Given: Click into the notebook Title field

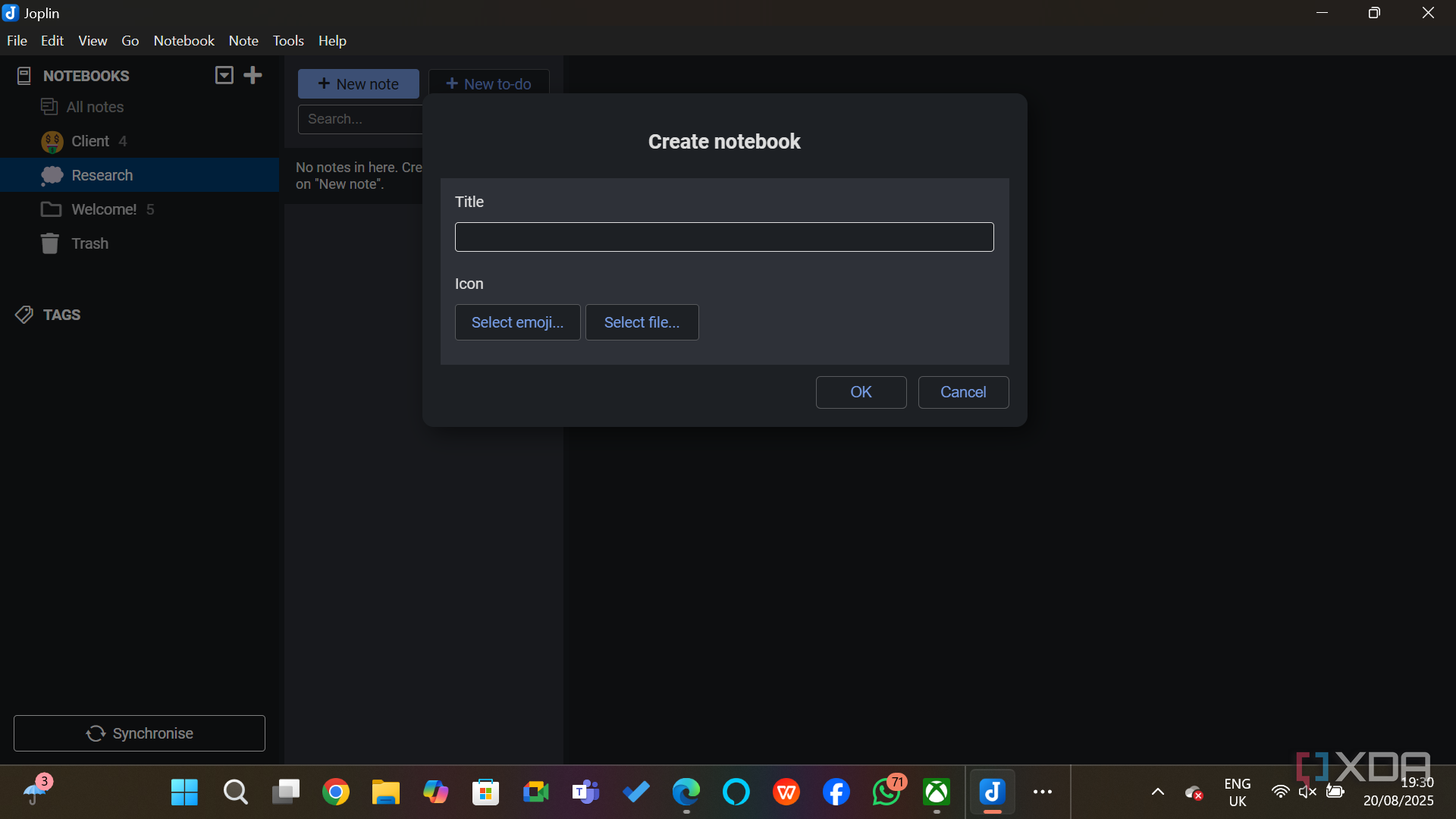Looking at the screenshot, I should (x=724, y=237).
